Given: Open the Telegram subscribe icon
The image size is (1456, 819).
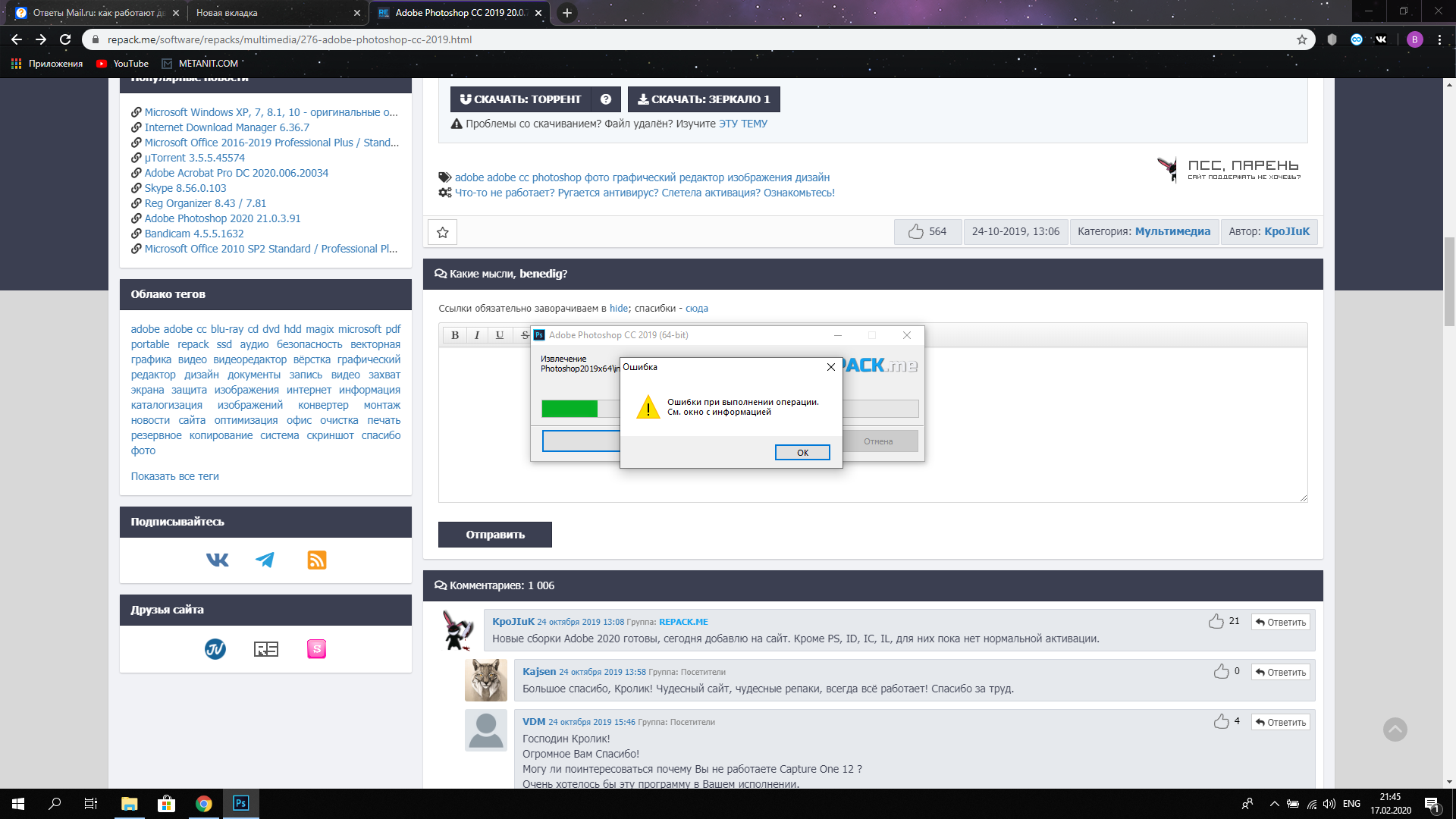Looking at the screenshot, I should [265, 560].
